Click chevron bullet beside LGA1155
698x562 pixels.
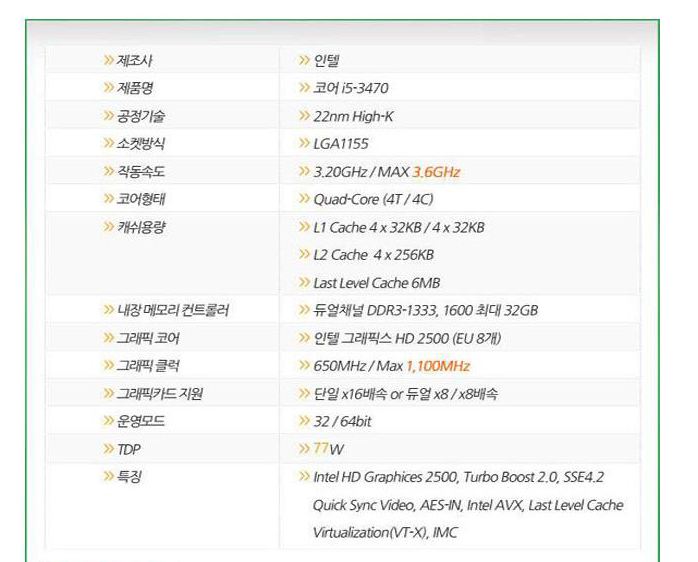pos(304,143)
